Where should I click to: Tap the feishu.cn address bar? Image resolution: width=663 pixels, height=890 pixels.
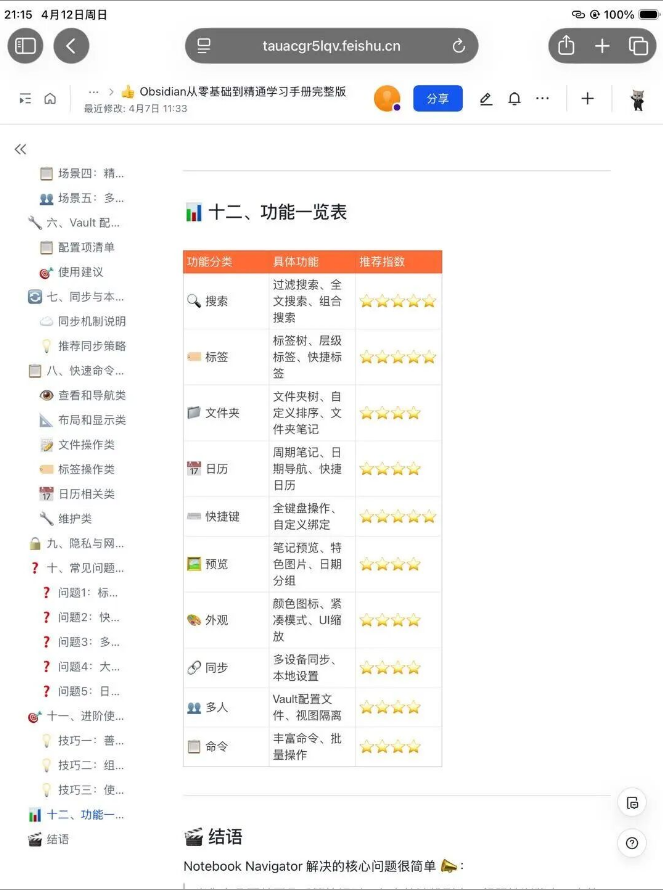pos(332,46)
